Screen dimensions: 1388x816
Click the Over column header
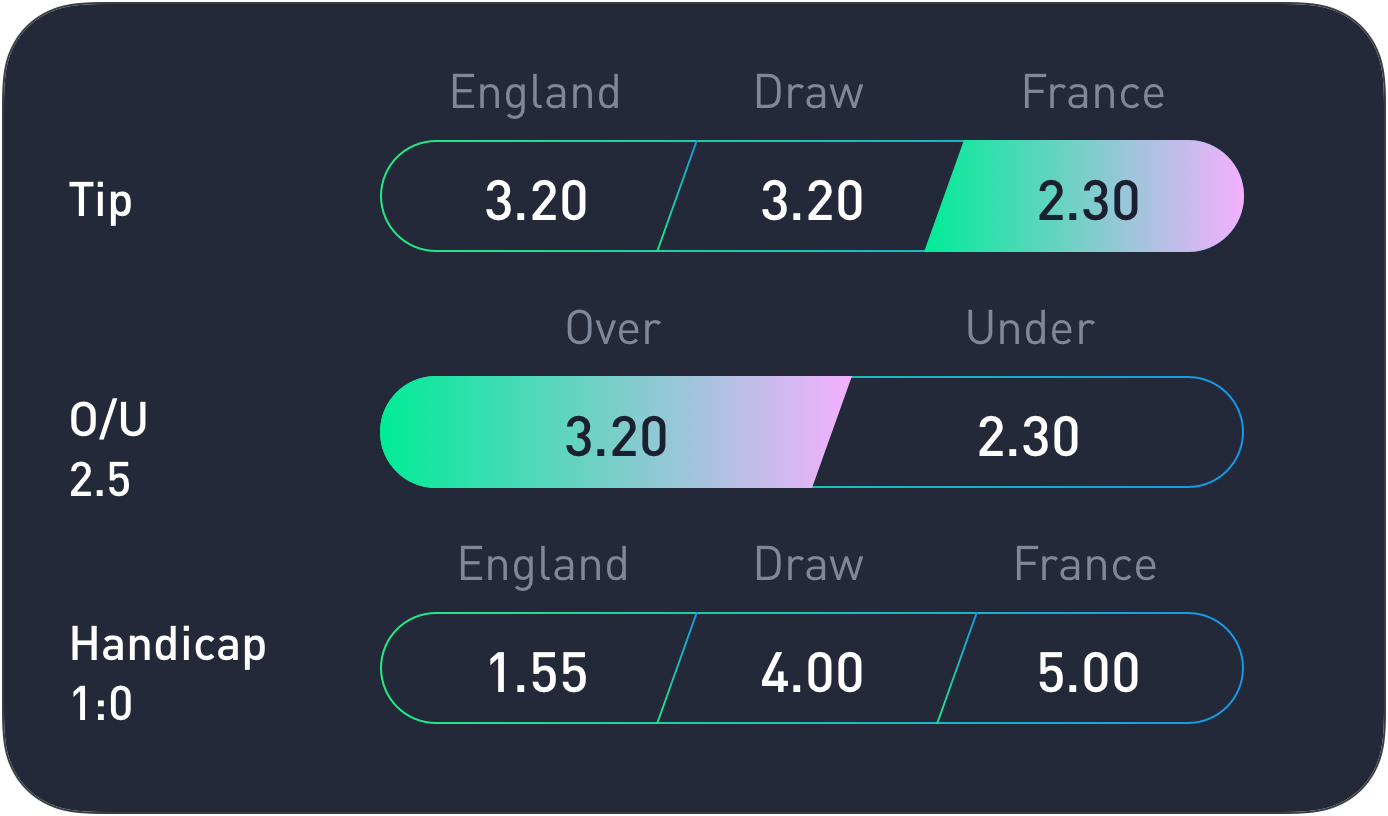tap(613, 328)
